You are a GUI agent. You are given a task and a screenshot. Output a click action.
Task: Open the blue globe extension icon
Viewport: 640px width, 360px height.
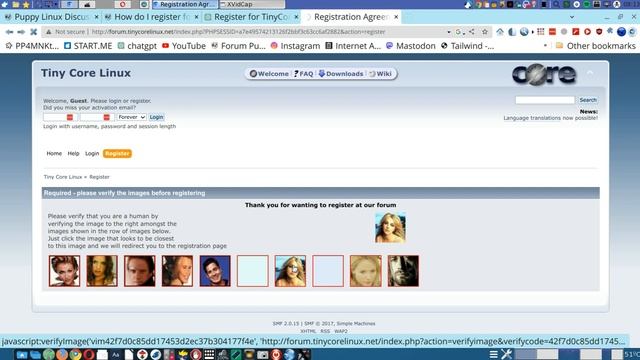click(621, 32)
